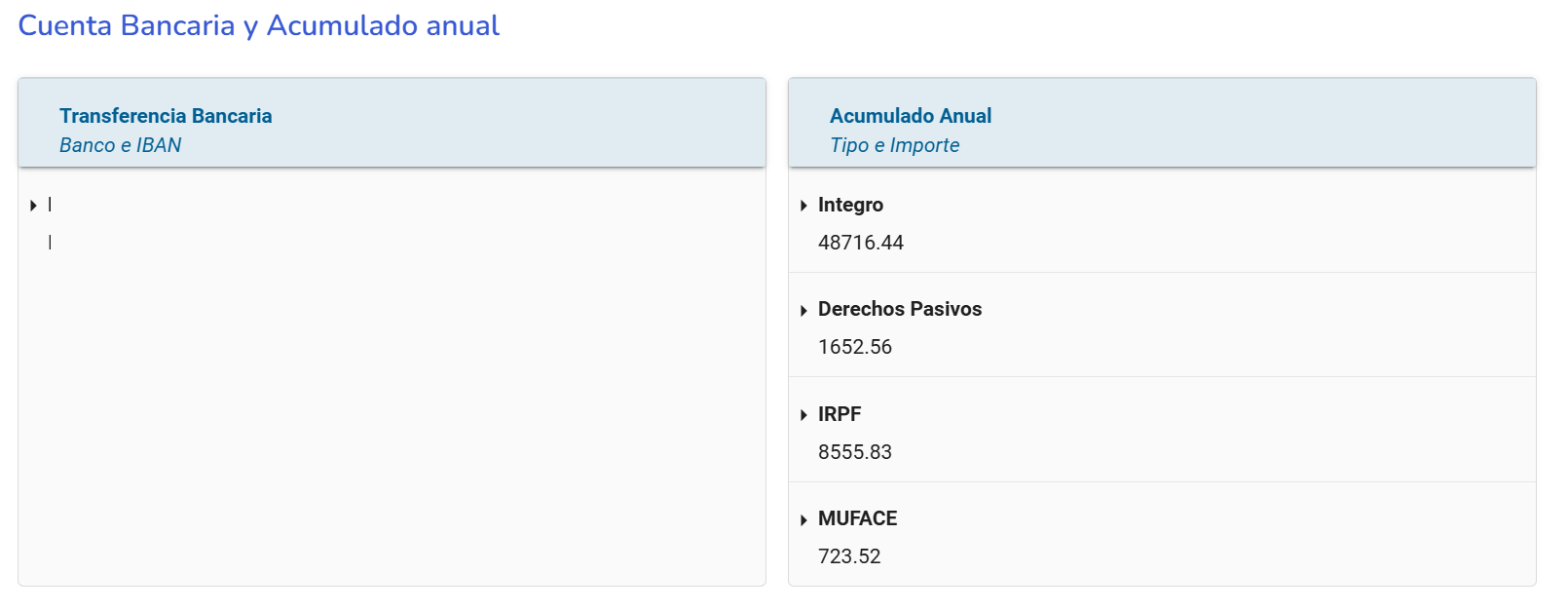Click the Integro label
This screenshot has width=1568, height=611.
click(850, 205)
